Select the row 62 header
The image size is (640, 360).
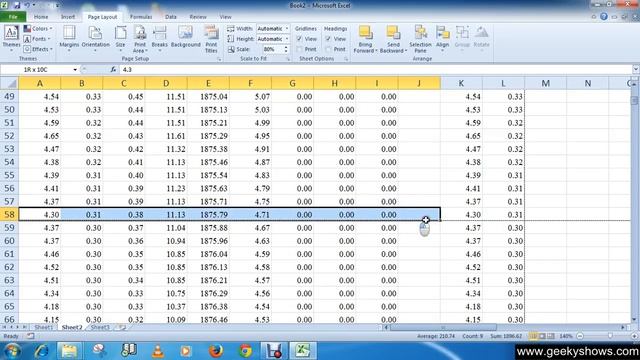pyautogui.click(x=9, y=267)
